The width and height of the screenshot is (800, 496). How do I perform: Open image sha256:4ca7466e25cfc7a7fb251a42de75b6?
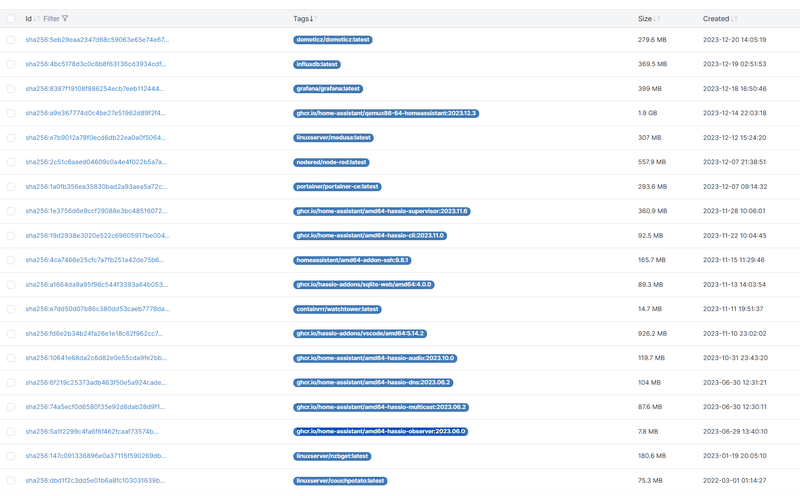pos(95,260)
